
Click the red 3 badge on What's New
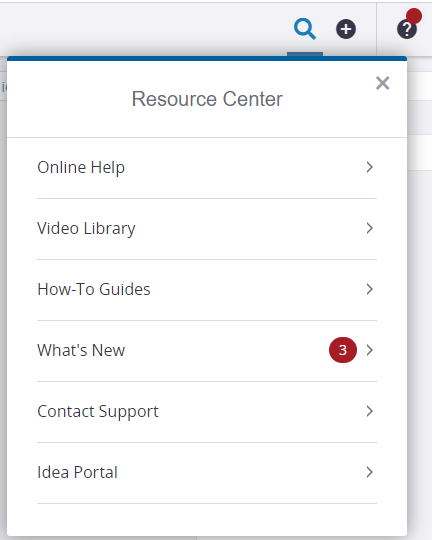343,350
